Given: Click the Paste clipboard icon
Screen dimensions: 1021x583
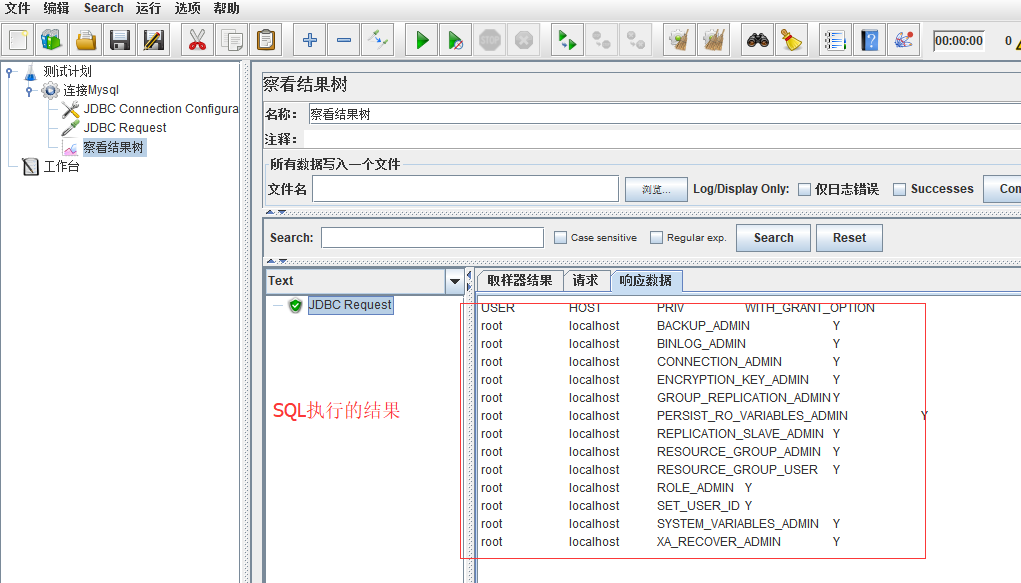Looking at the screenshot, I should (266, 40).
